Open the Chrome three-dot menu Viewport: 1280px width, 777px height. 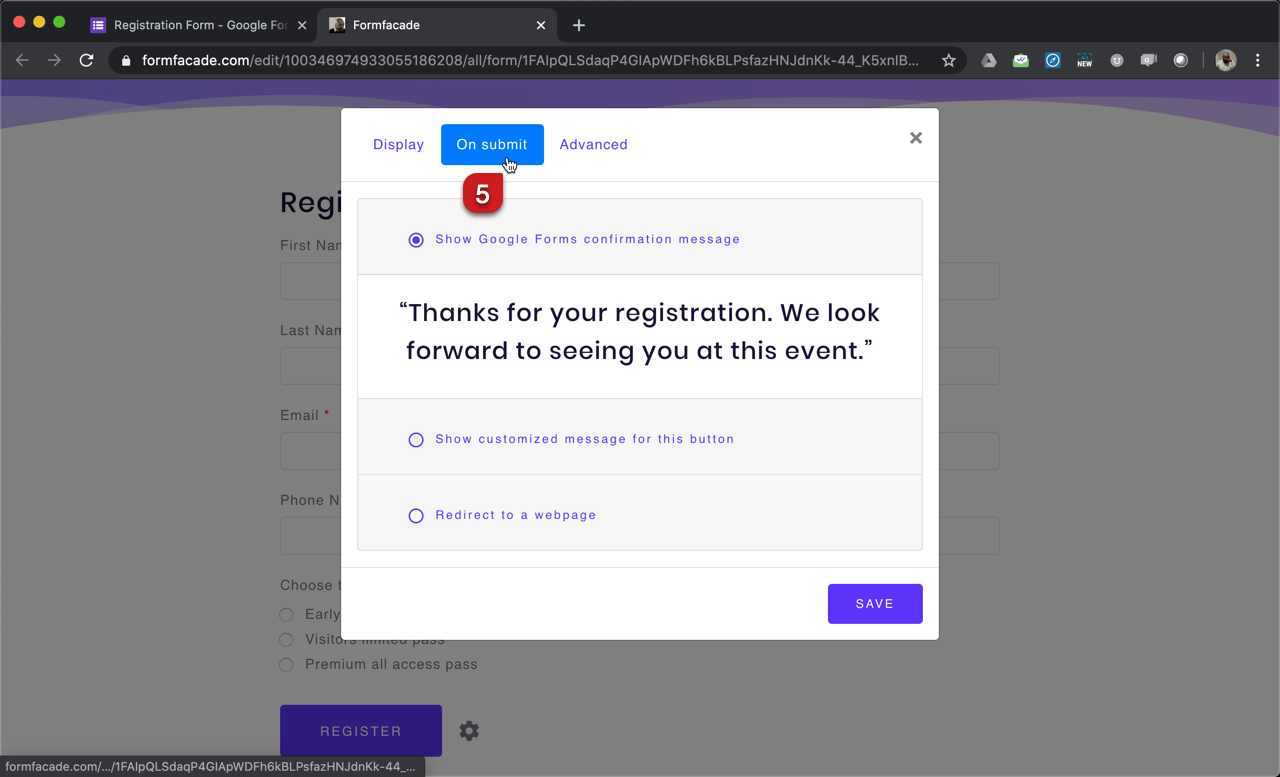[1258, 61]
